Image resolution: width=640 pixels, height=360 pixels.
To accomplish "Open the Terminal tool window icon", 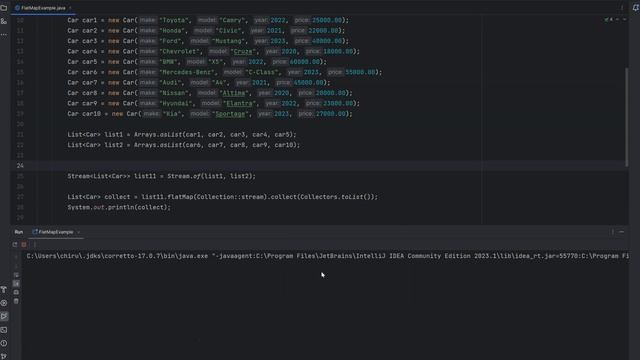I will click(x=4, y=330).
